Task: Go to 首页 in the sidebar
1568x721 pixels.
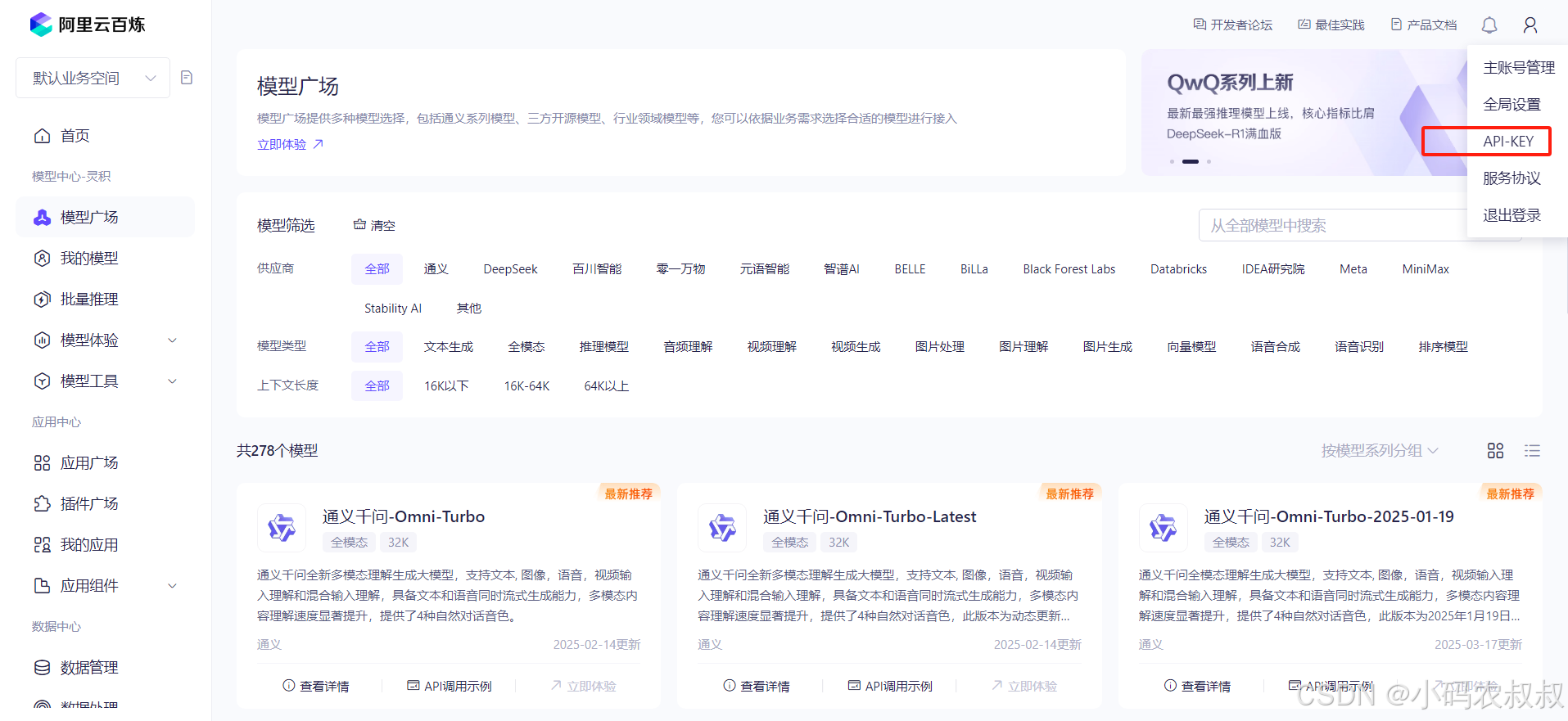Action: pos(105,136)
